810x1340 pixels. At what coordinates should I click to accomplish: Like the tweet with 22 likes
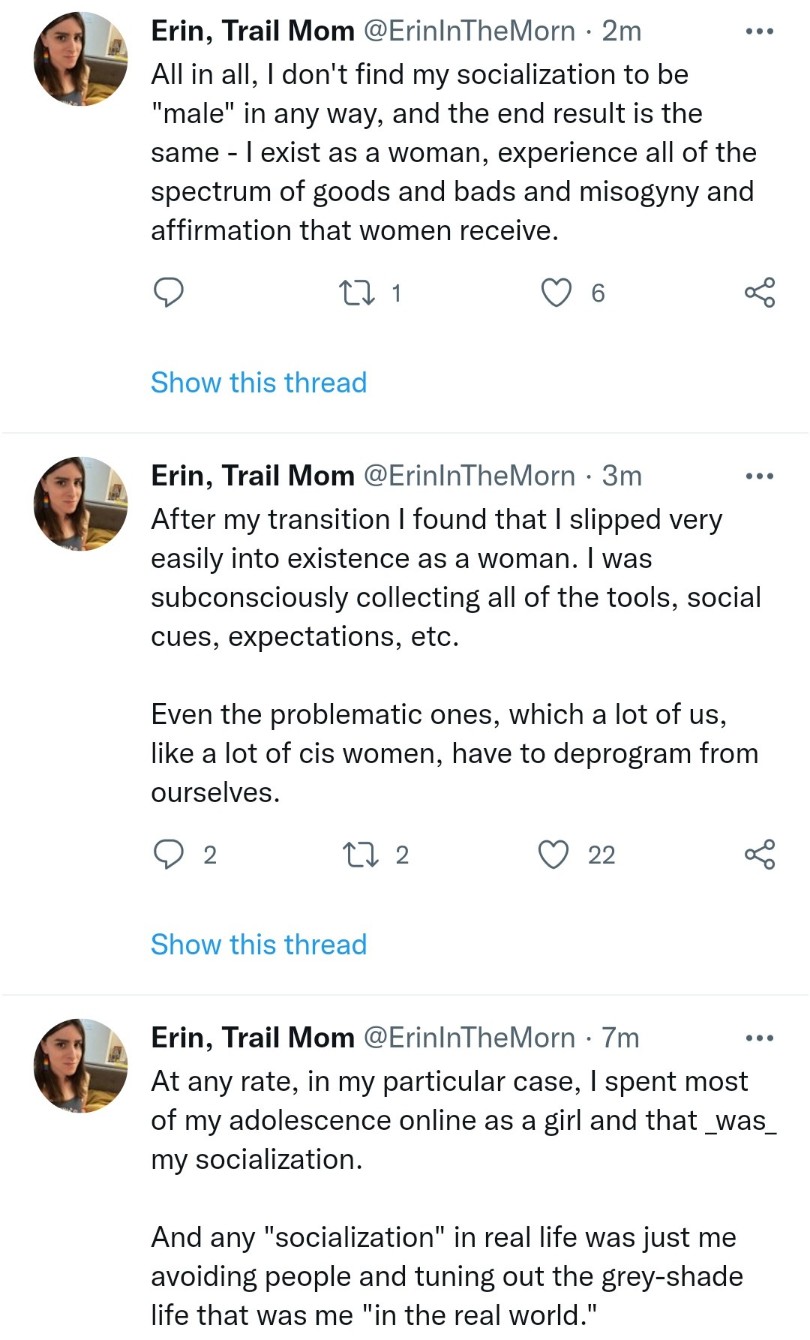tap(555, 855)
